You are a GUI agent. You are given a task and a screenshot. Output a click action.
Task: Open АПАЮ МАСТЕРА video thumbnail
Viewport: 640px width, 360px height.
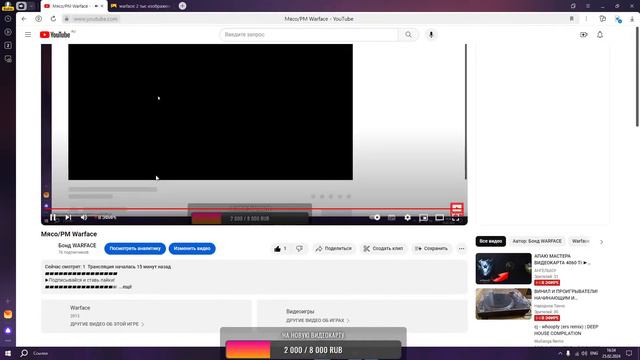(x=503, y=269)
